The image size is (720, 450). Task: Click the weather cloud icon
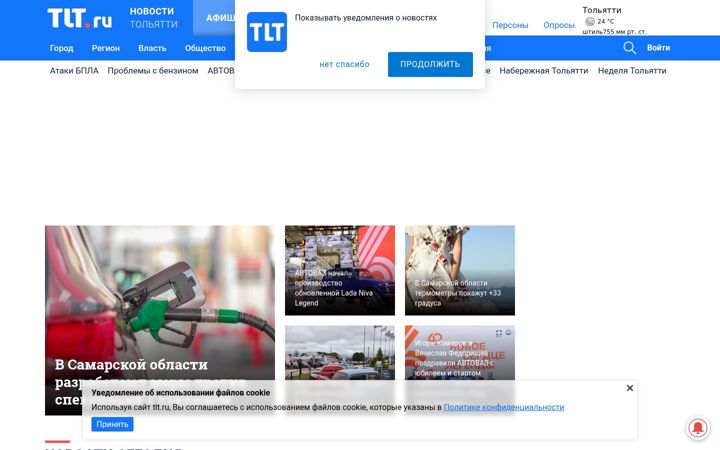click(x=590, y=21)
